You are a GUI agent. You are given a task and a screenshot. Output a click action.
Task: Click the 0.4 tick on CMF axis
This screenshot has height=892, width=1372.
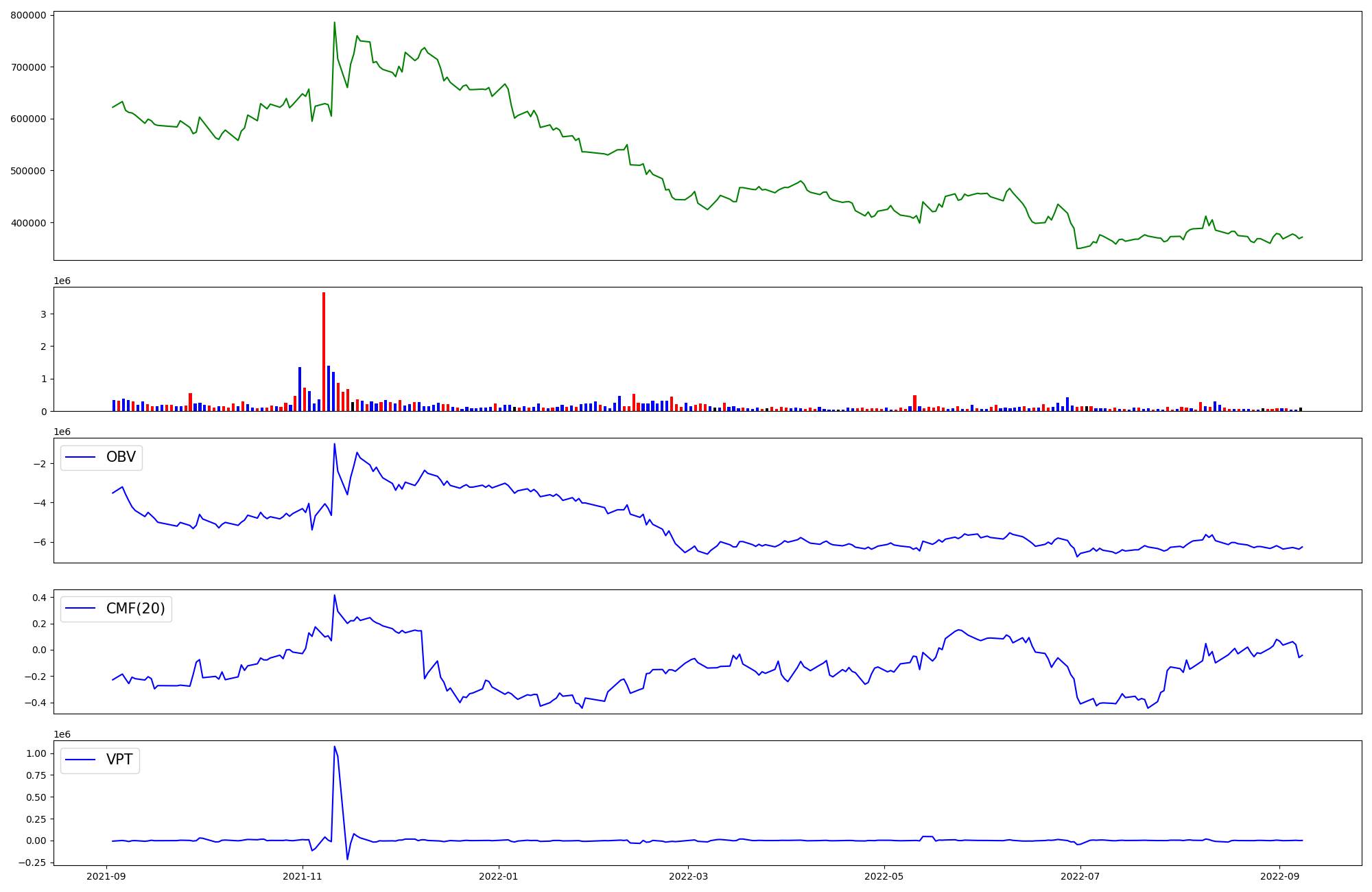38,598
